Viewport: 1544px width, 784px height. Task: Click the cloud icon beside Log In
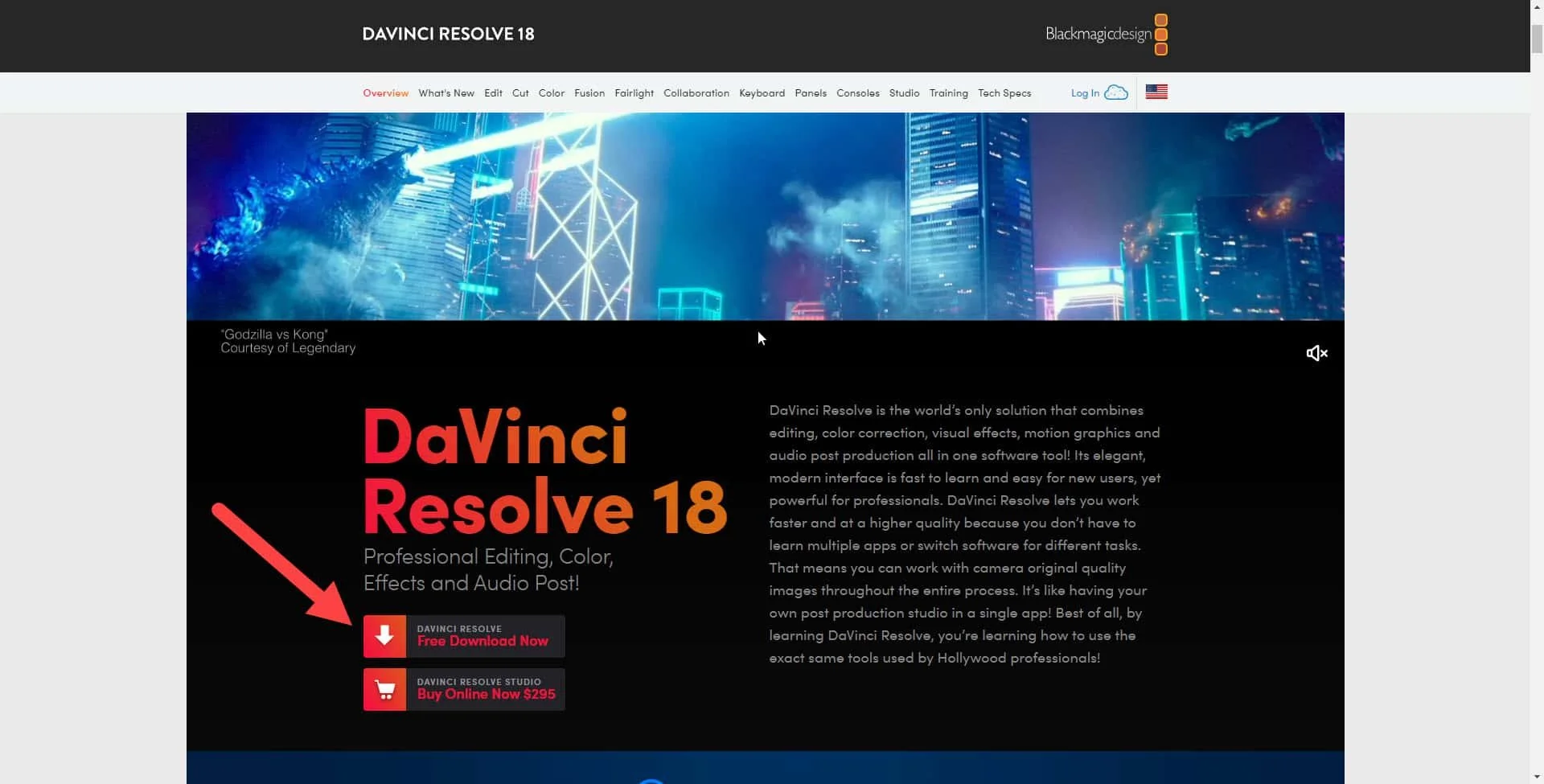[1116, 92]
